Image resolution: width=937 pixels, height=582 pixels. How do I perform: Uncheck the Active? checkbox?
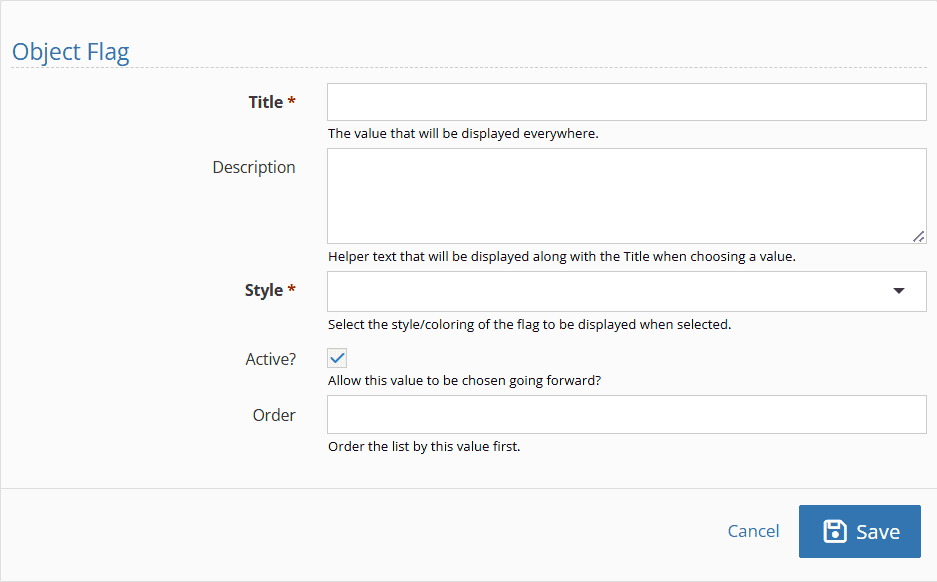tap(337, 358)
